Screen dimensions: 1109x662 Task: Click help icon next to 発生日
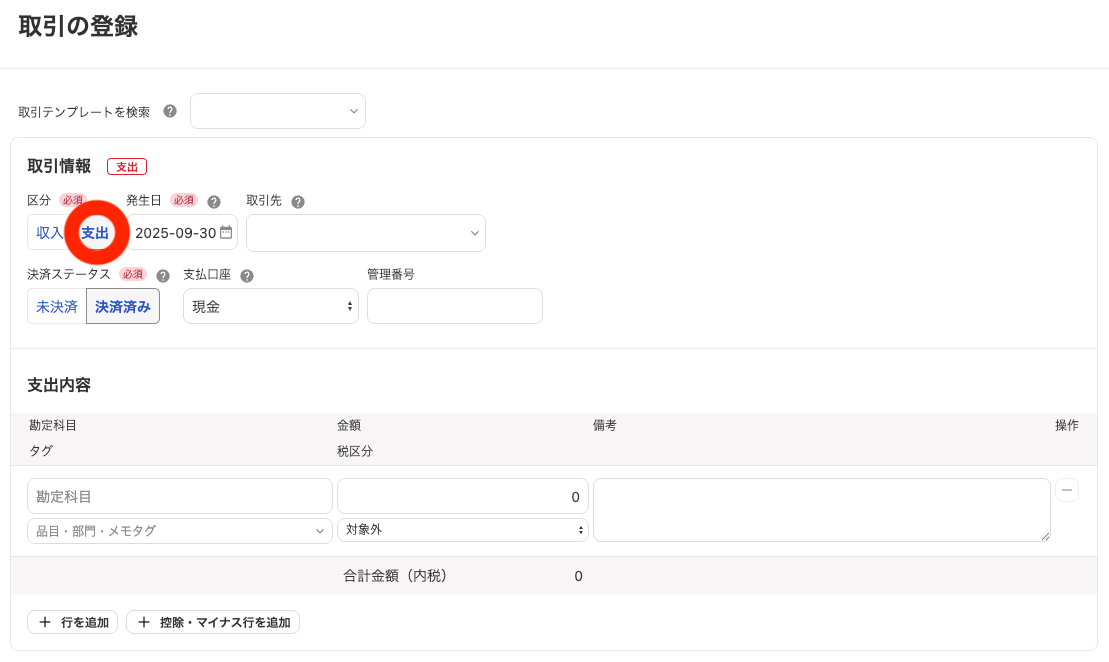coord(213,201)
